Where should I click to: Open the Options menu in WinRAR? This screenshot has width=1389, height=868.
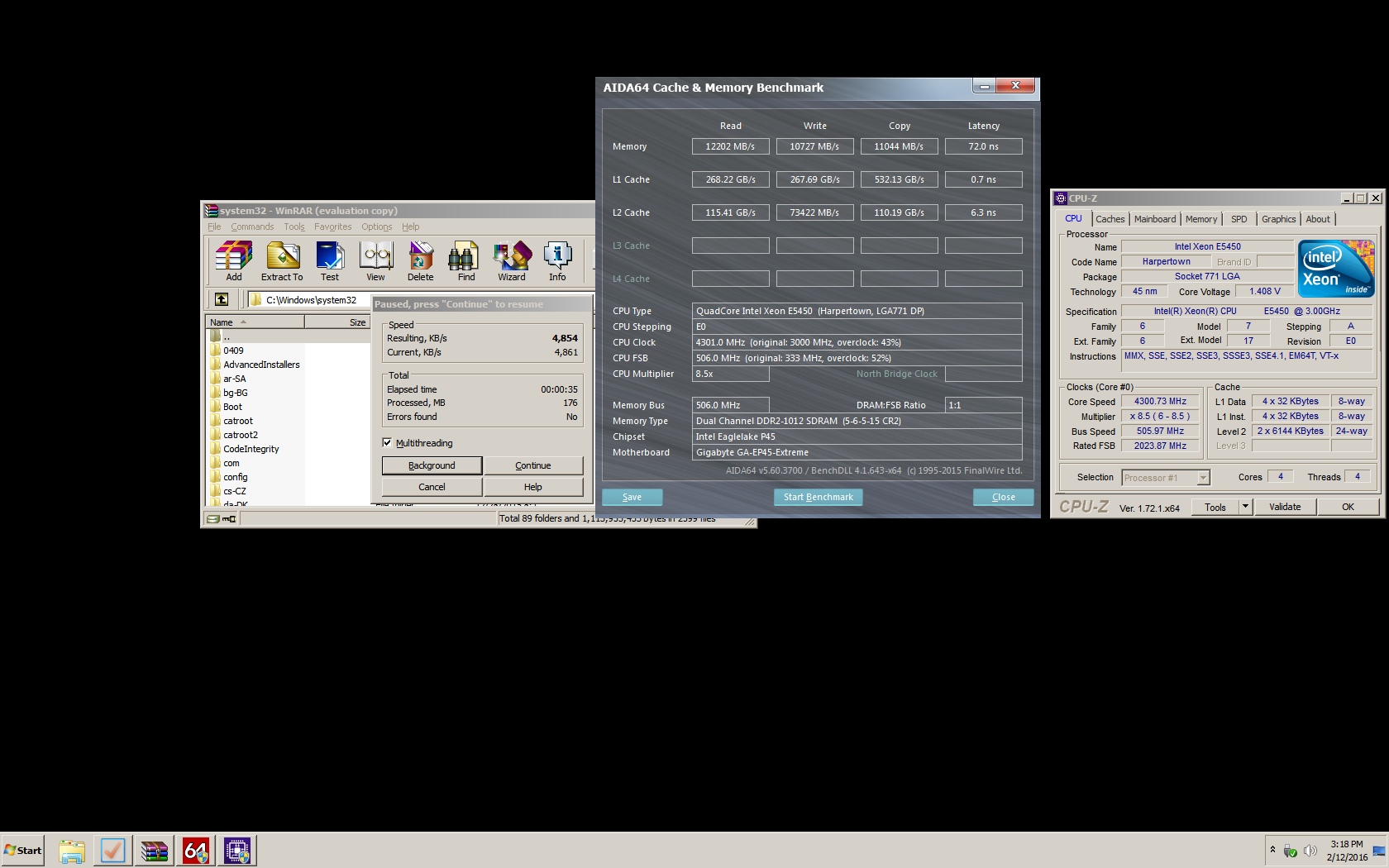tap(377, 227)
